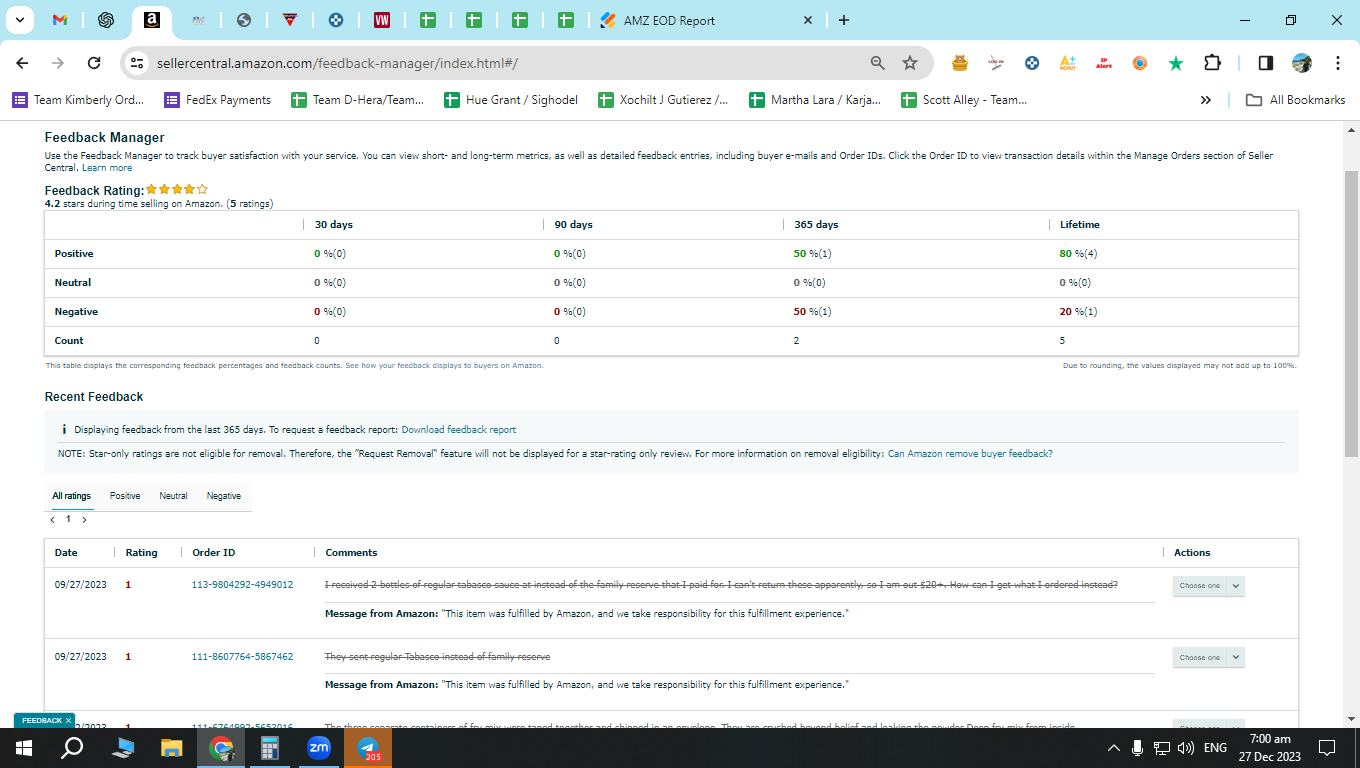
Task: Go to the previous feedback page arrow
Action: tap(52, 520)
